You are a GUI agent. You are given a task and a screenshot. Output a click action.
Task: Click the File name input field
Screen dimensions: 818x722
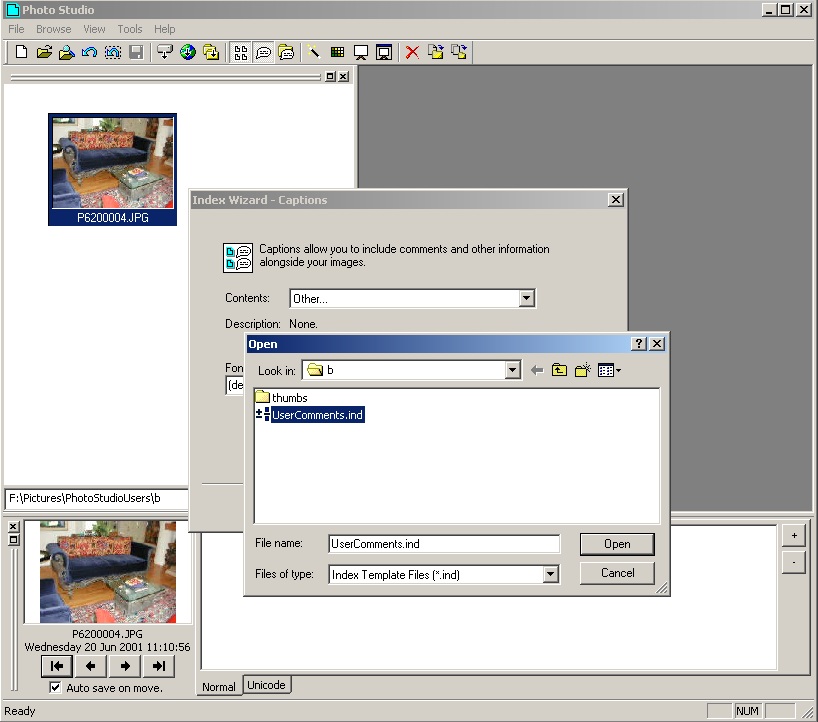pos(444,544)
